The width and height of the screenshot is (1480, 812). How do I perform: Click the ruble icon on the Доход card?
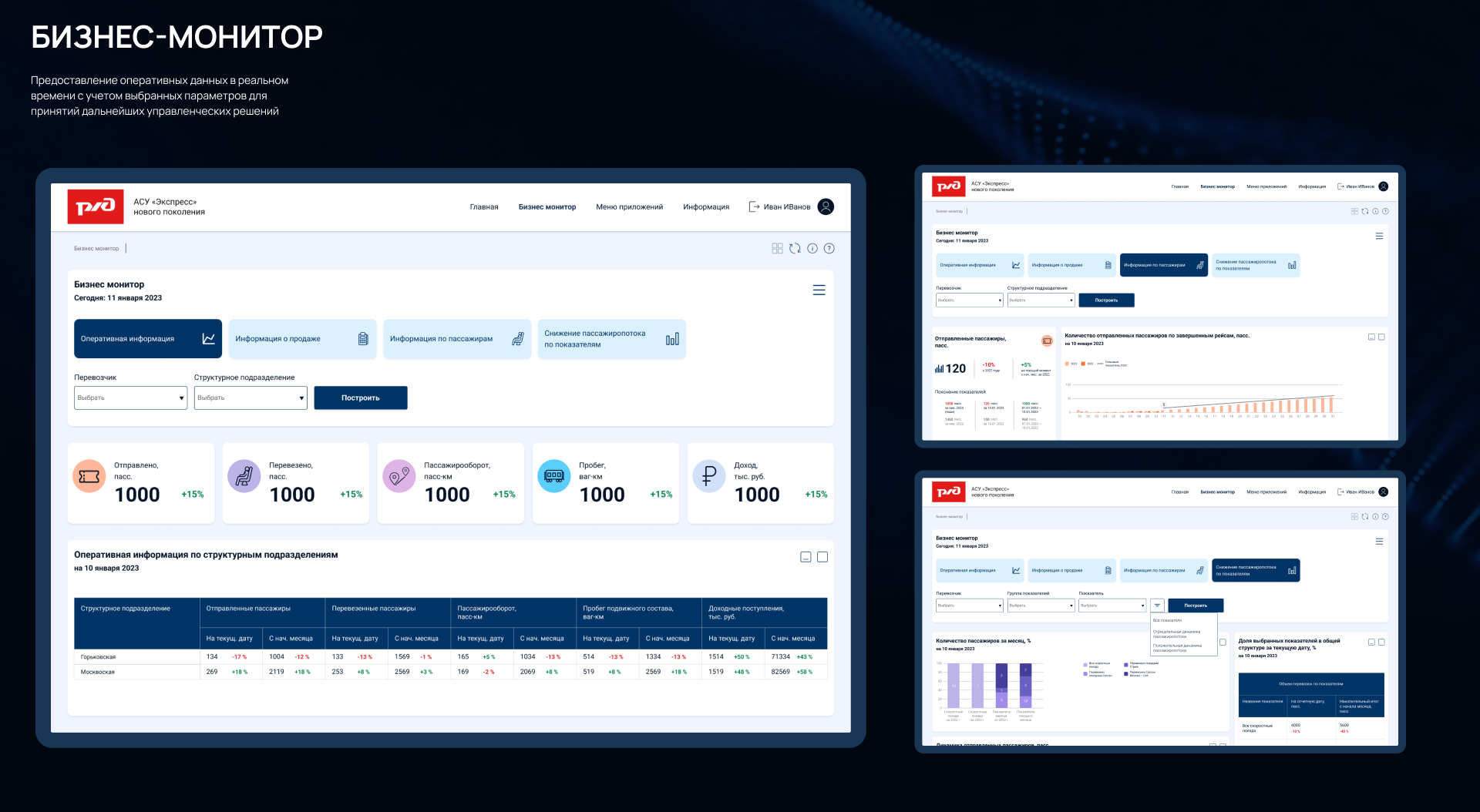coord(709,476)
